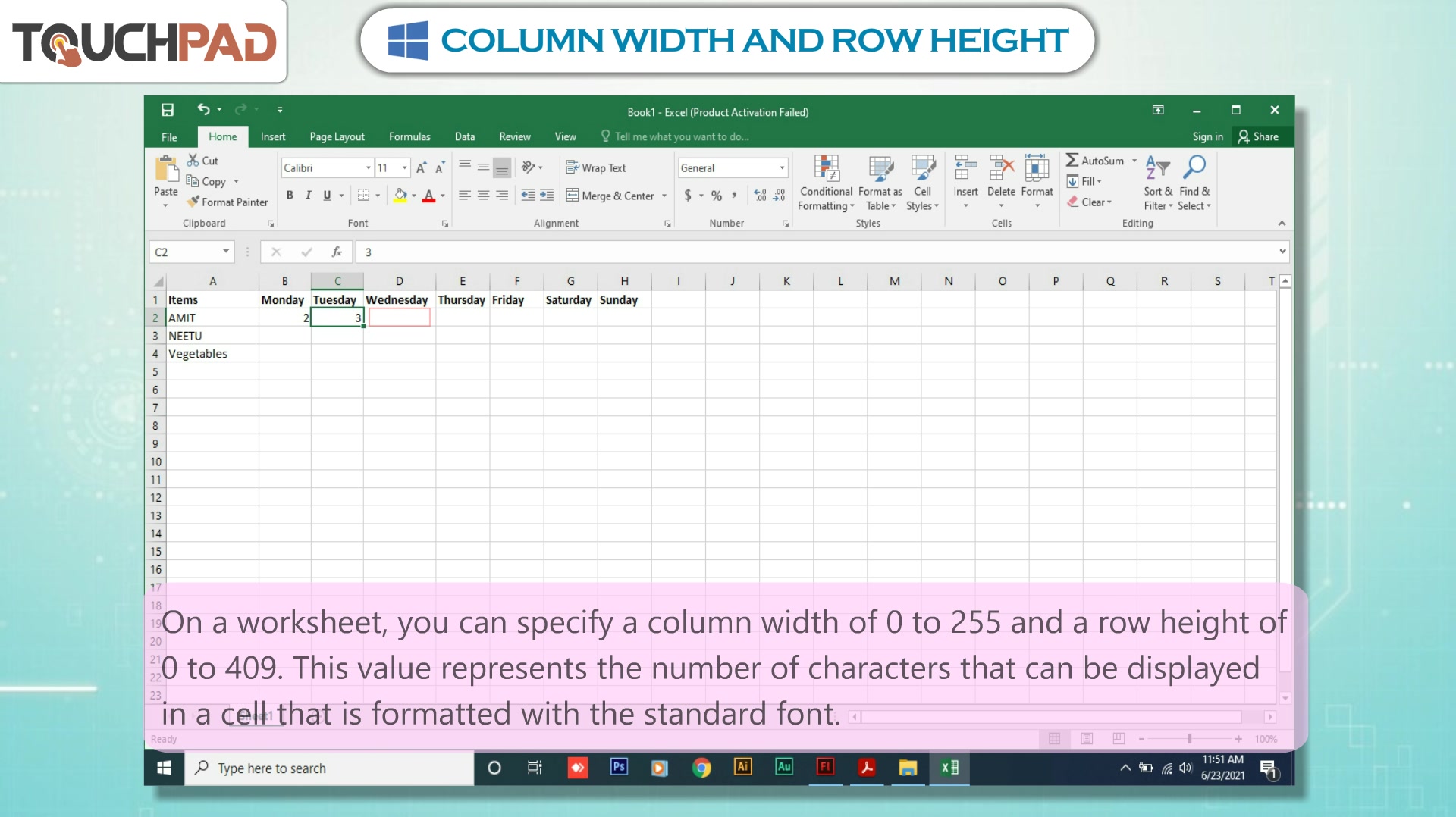Open the Name Box dropdown arrow

[225, 252]
